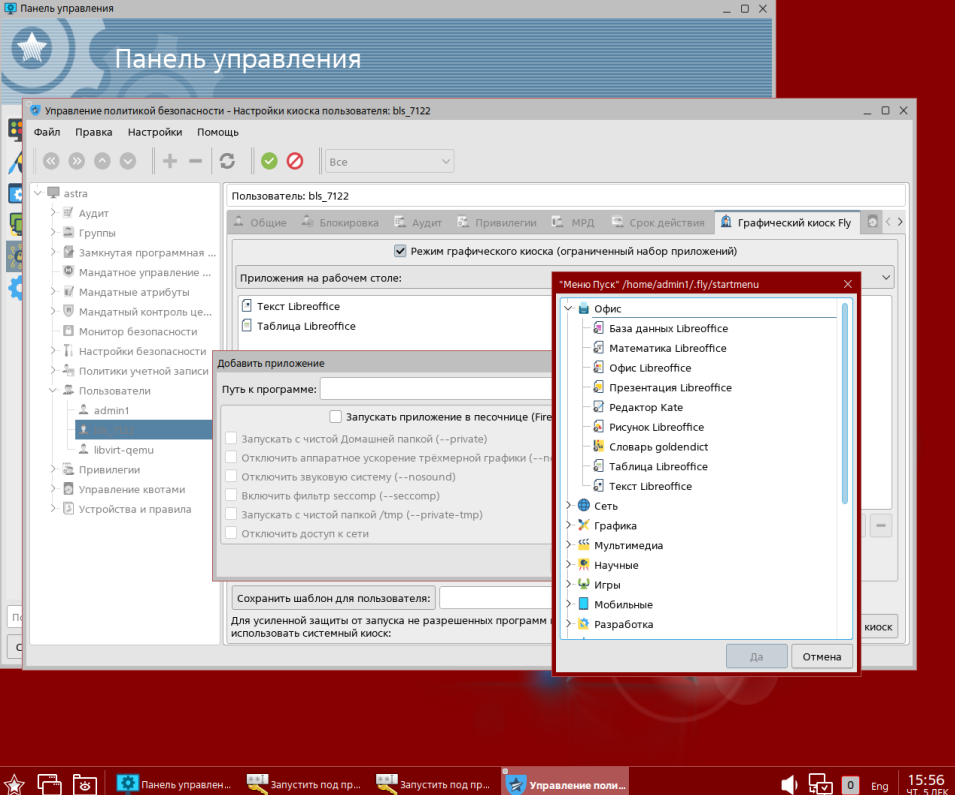Screen dimensions: 955x795
Task: Toggle Включить фильтр seccomp checkbox
Action: [x=231, y=495]
